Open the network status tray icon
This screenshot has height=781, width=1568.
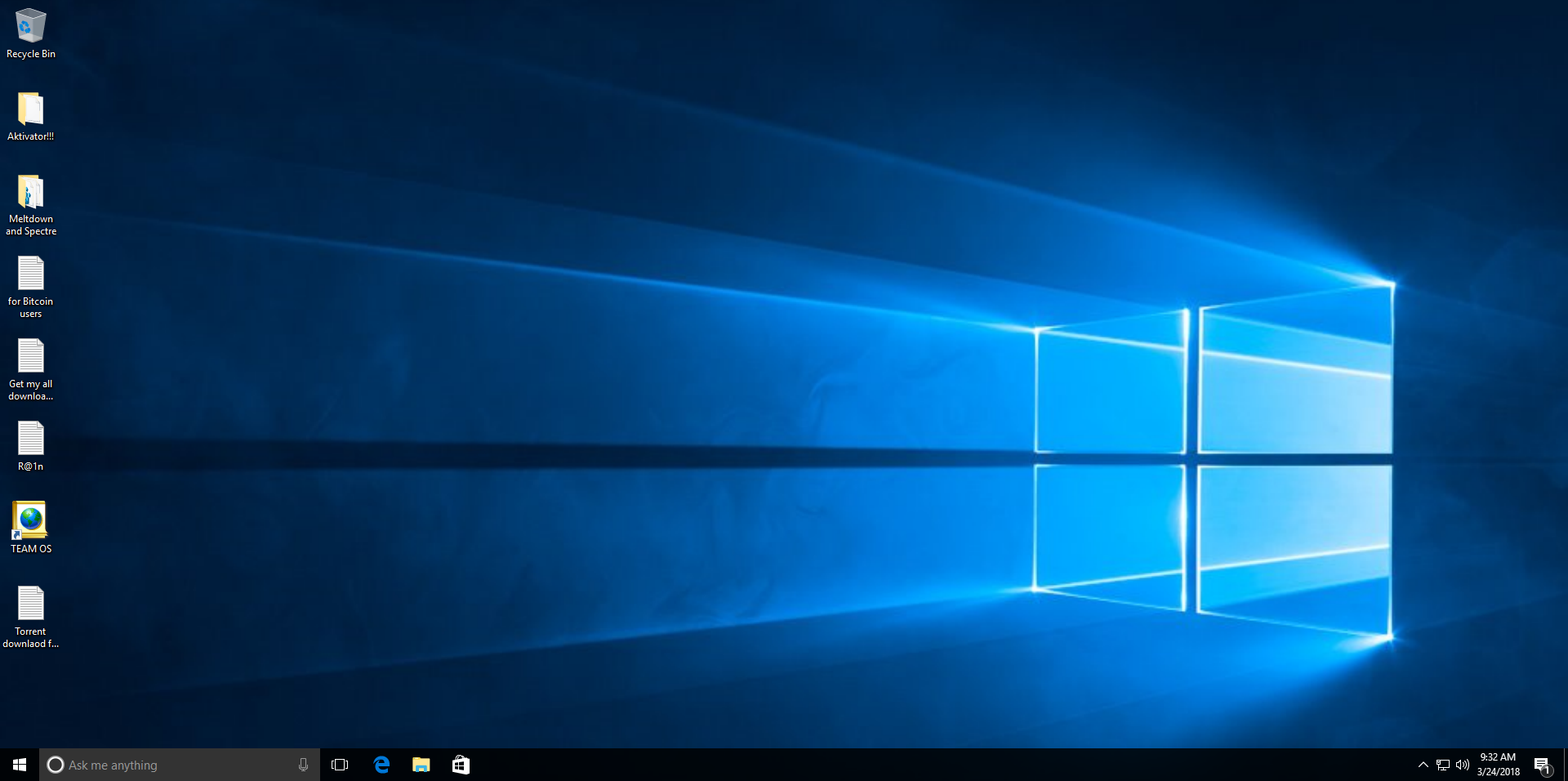pos(1443,765)
